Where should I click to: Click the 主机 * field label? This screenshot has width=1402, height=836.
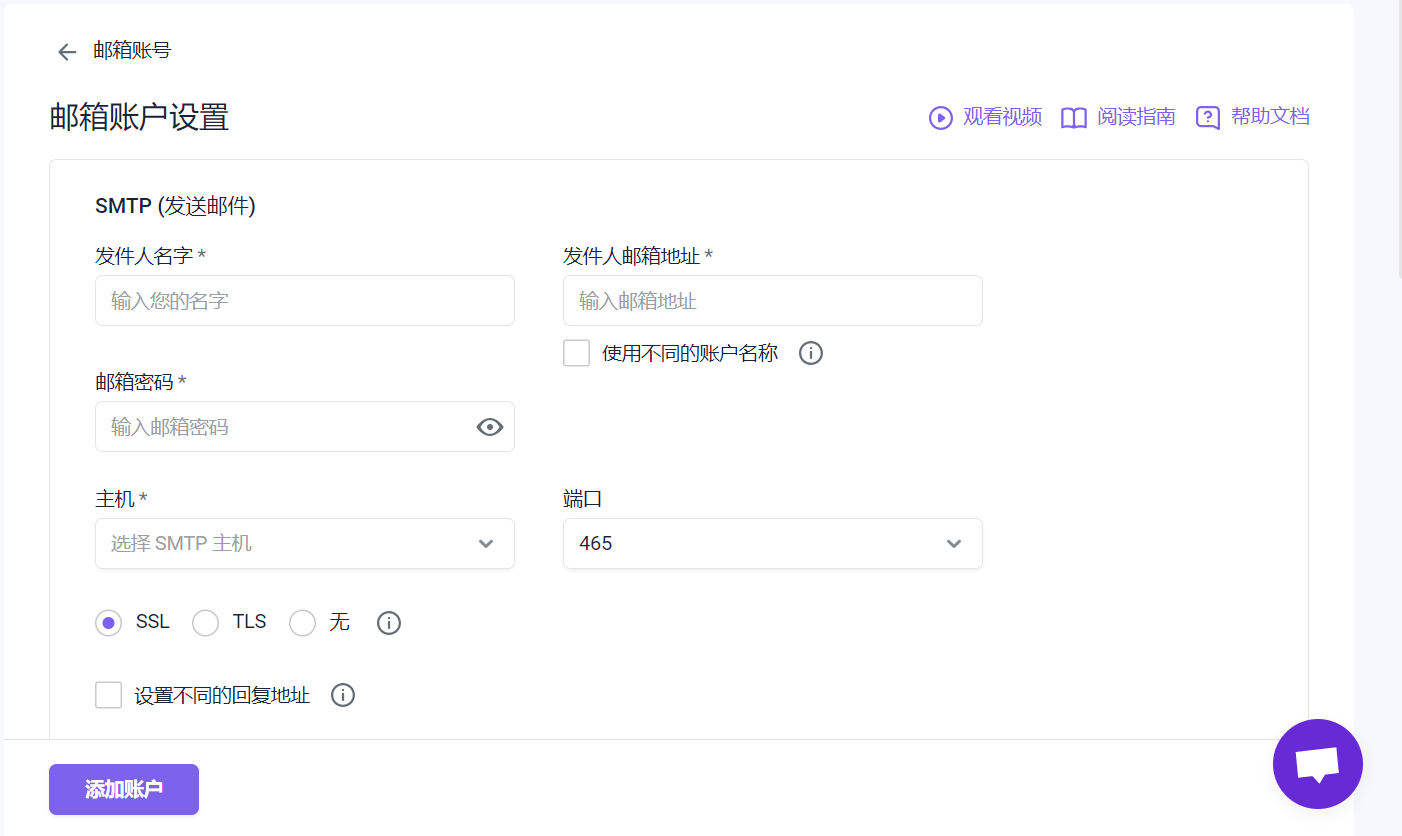pyautogui.click(x=121, y=499)
